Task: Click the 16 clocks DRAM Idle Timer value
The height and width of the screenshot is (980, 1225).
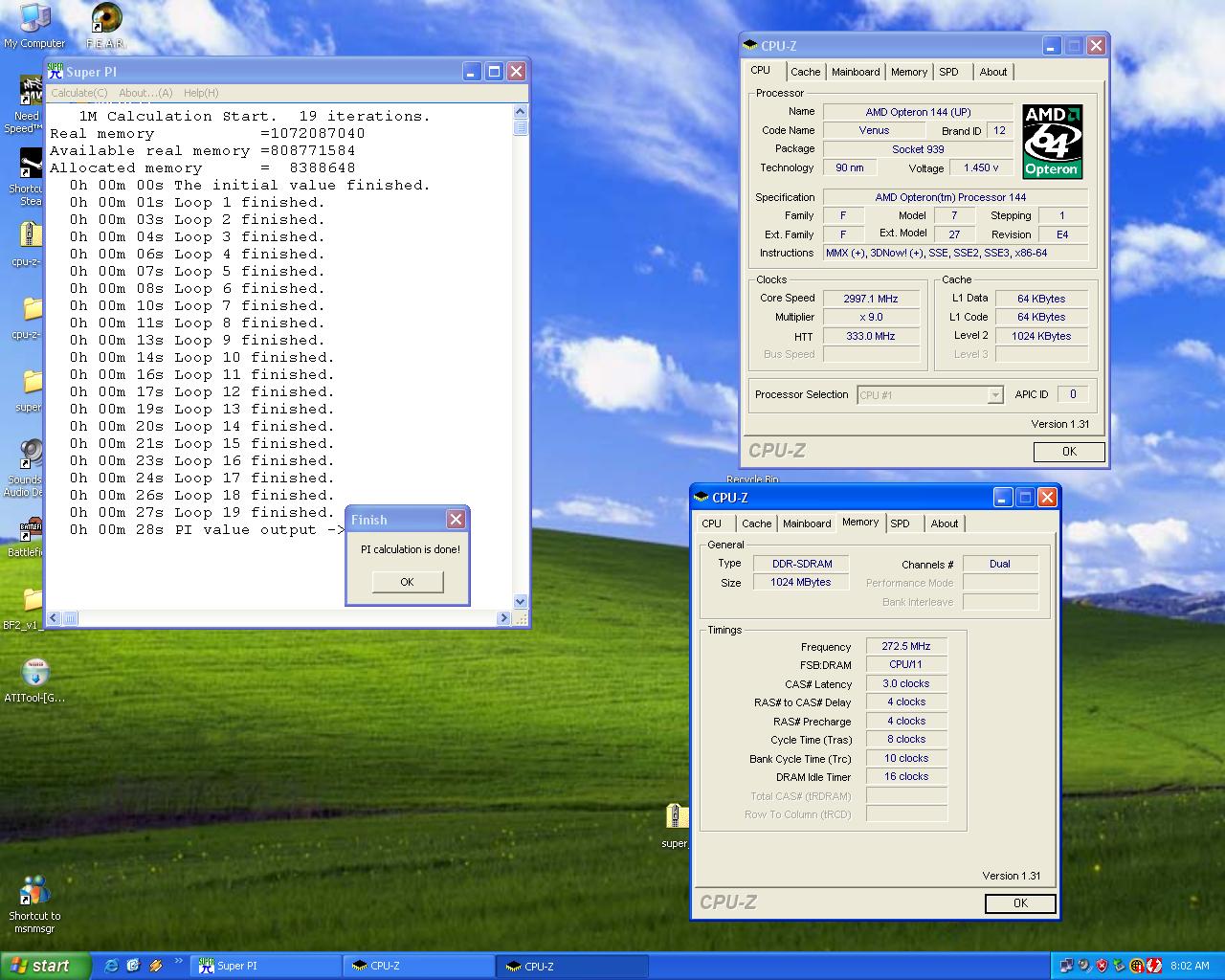Action: [x=906, y=776]
